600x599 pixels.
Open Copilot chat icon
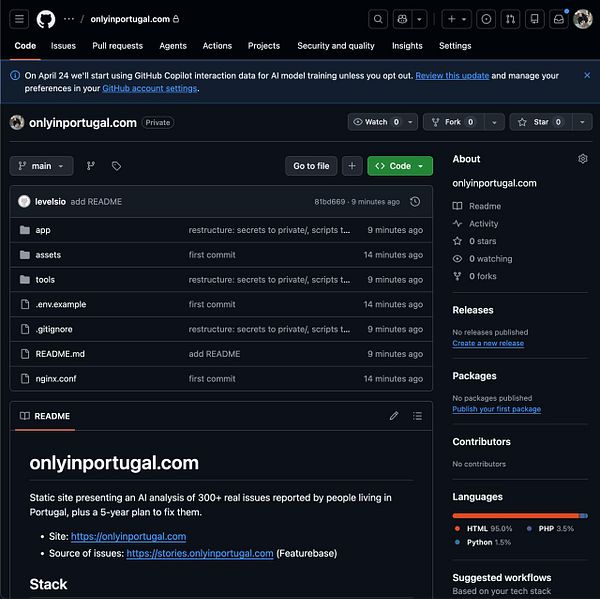tap(402, 19)
